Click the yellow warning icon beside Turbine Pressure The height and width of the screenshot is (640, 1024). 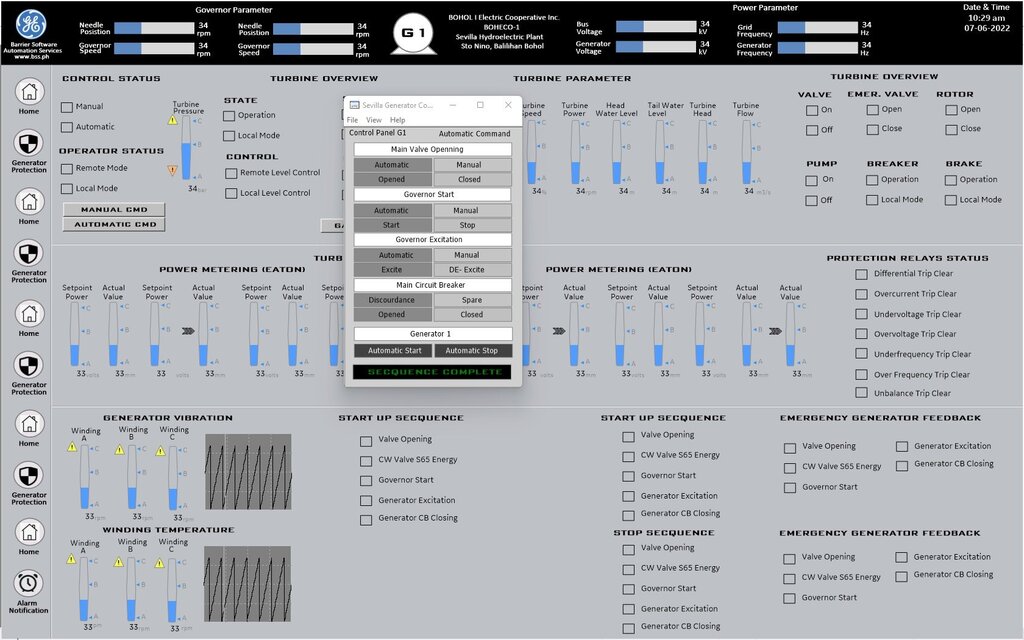coord(172,120)
